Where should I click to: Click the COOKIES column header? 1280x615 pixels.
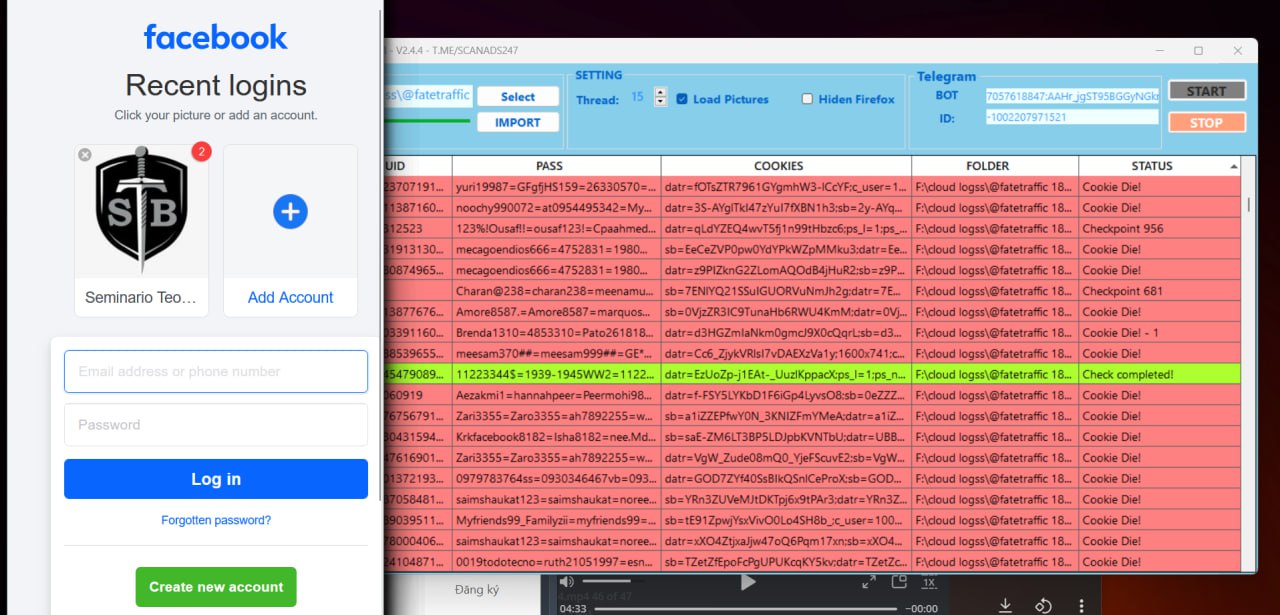[x=786, y=166]
